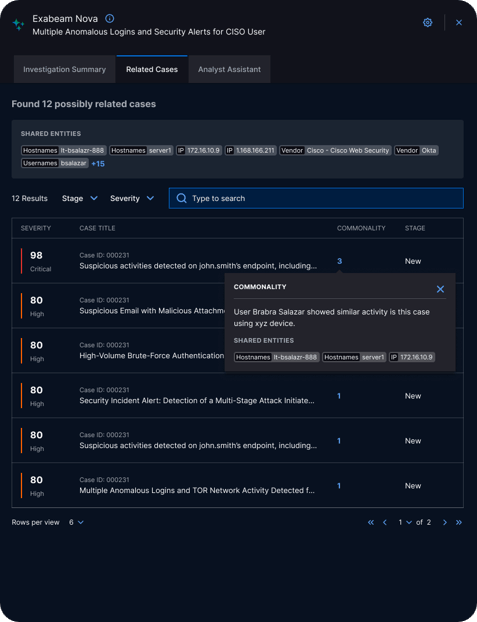Open the info icon beside Exabeam Nova
Viewport: 477px width, 622px height.
110,18
